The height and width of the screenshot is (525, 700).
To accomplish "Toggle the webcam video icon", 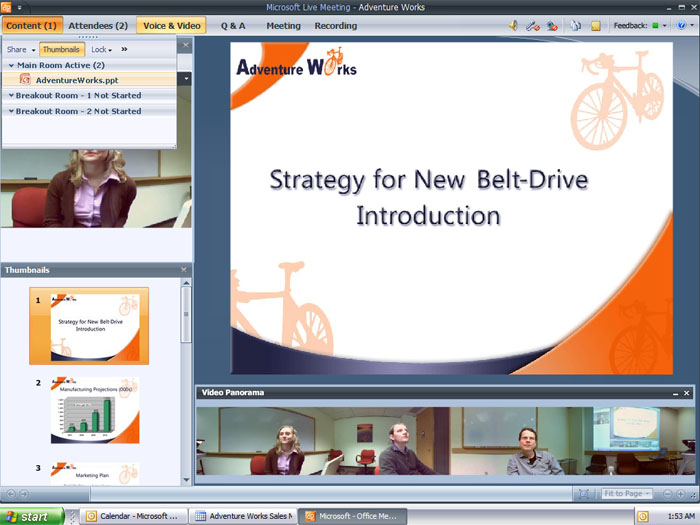I will [x=552, y=26].
